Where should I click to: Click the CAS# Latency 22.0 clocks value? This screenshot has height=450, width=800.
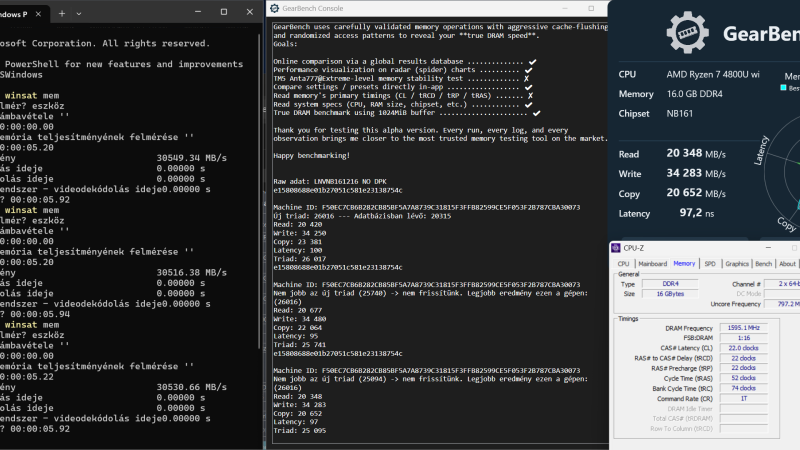point(743,348)
